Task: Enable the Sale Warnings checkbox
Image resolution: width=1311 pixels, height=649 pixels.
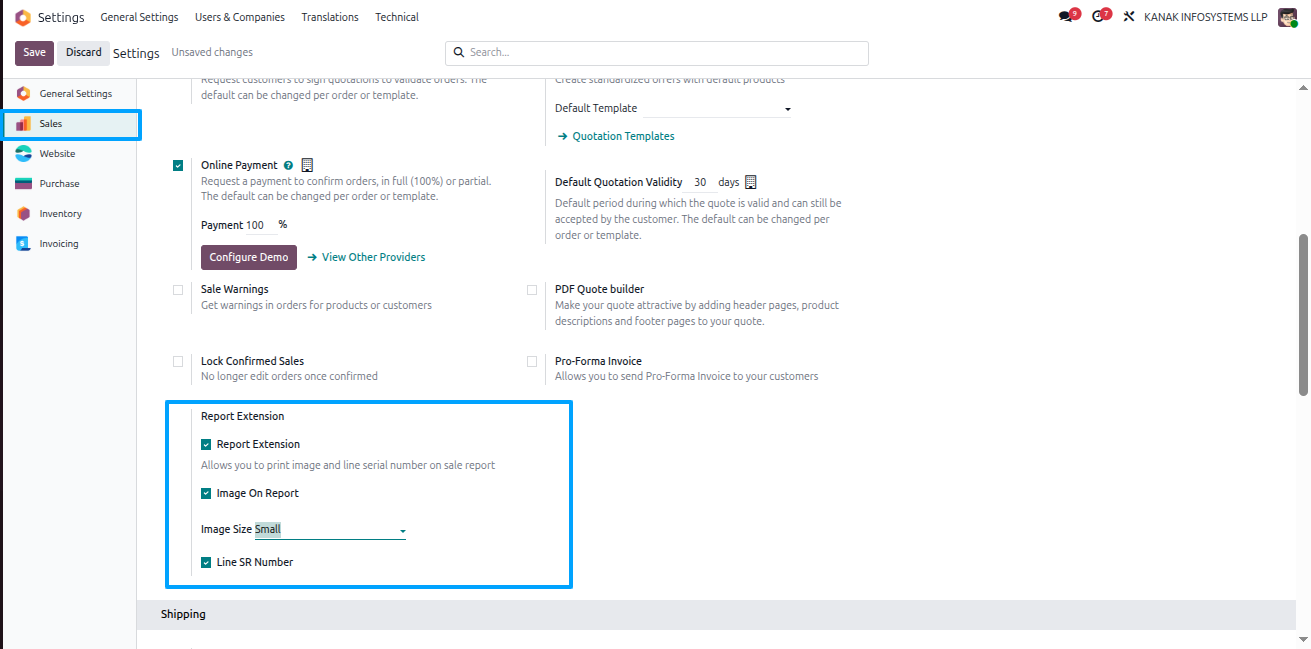Action: click(x=178, y=290)
